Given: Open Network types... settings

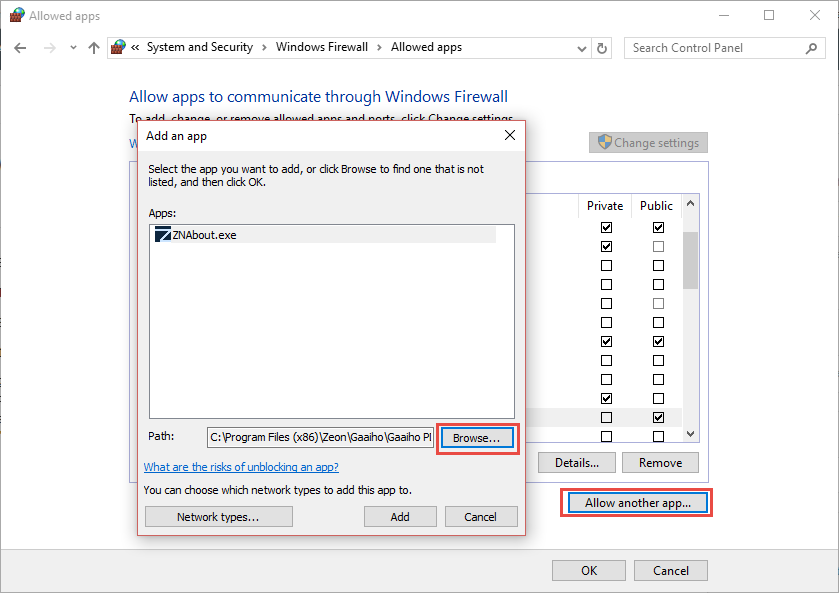Looking at the screenshot, I should (x=218, y=516).
